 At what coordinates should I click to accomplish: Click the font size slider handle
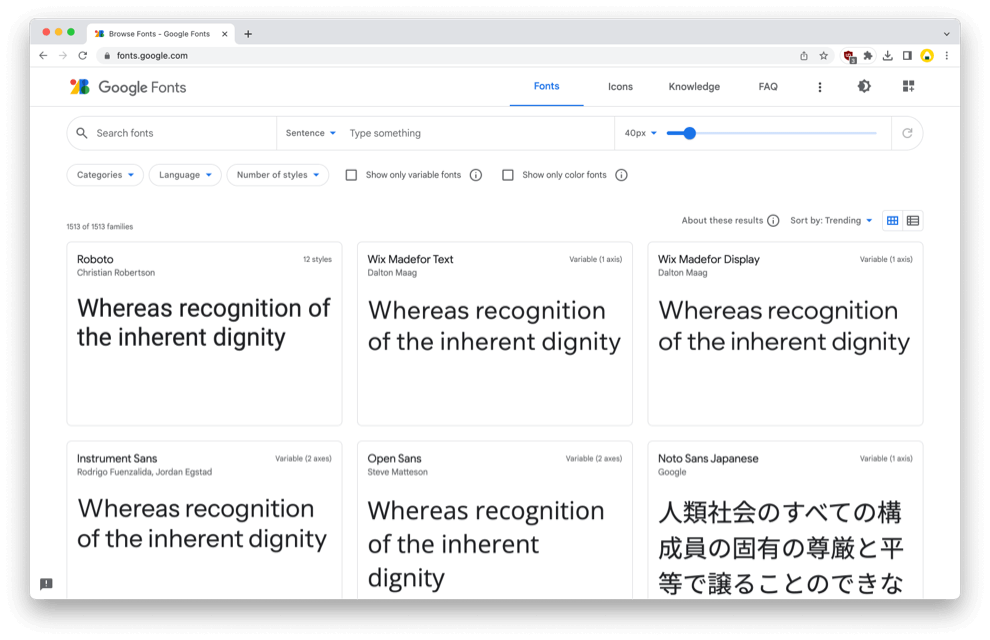[x=689, y=133]
